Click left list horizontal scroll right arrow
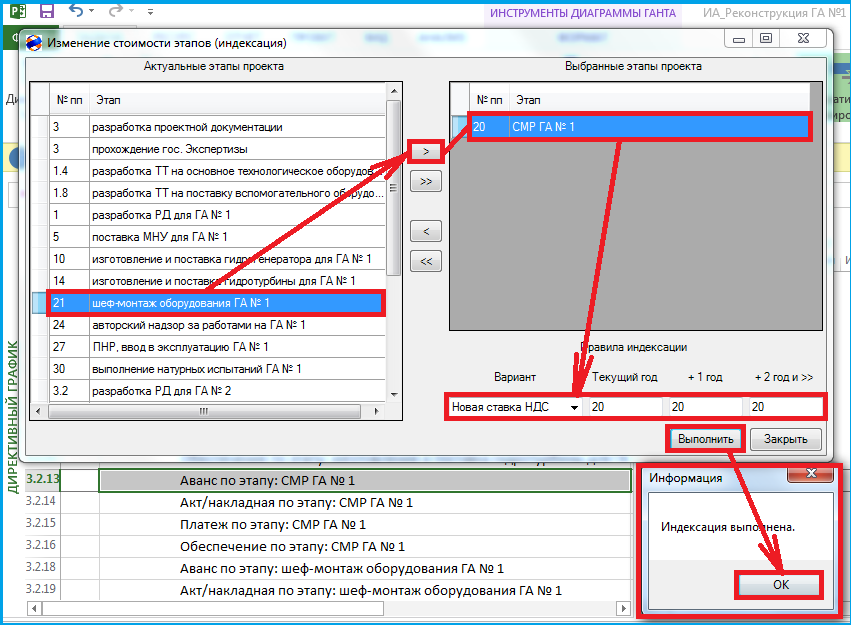This screenshot has width=851, height=625. [x=376, y=411]
